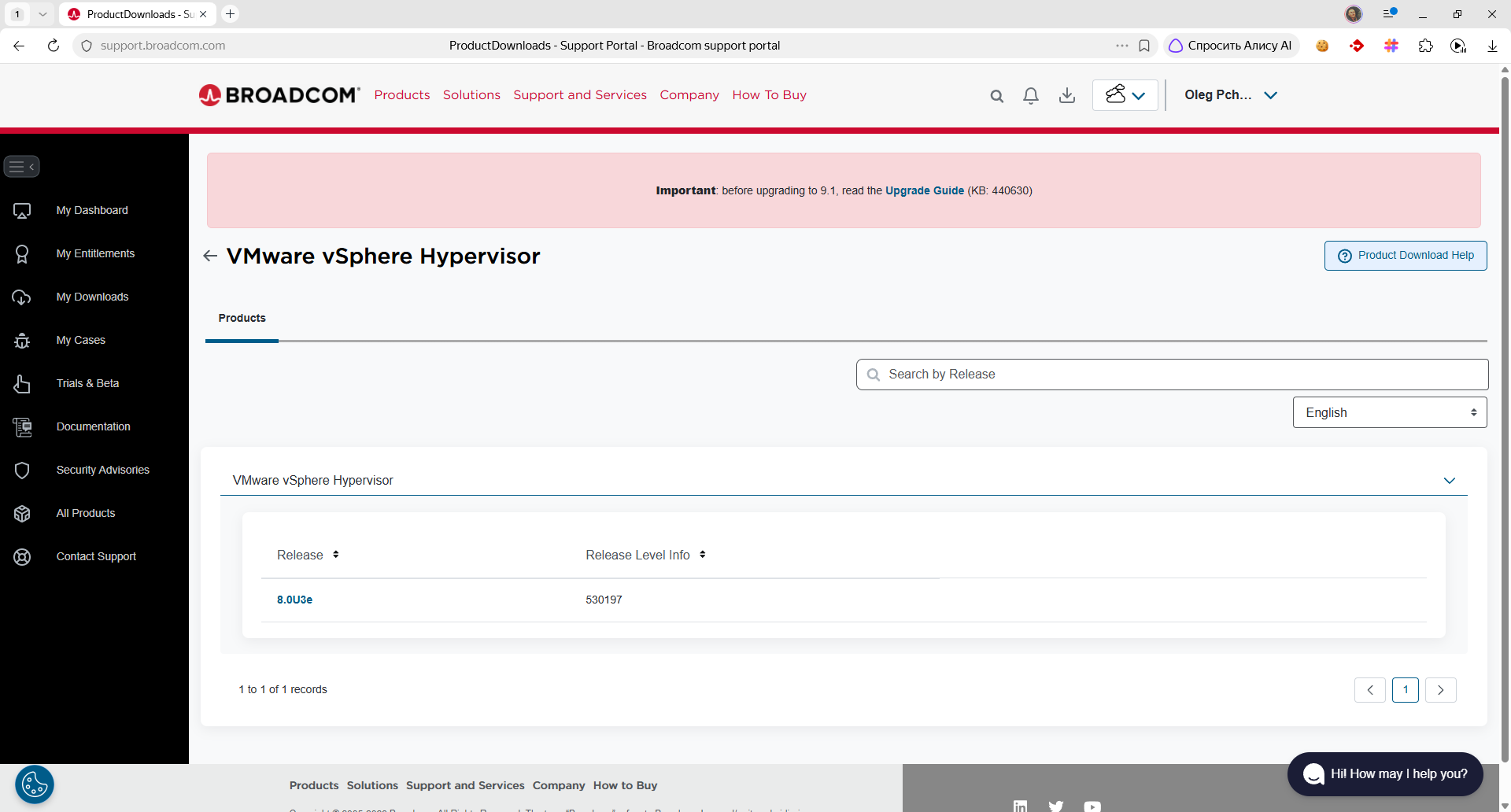Click the footer Products link
Viewport: 1511px width, 812px height.
[313, 785]
